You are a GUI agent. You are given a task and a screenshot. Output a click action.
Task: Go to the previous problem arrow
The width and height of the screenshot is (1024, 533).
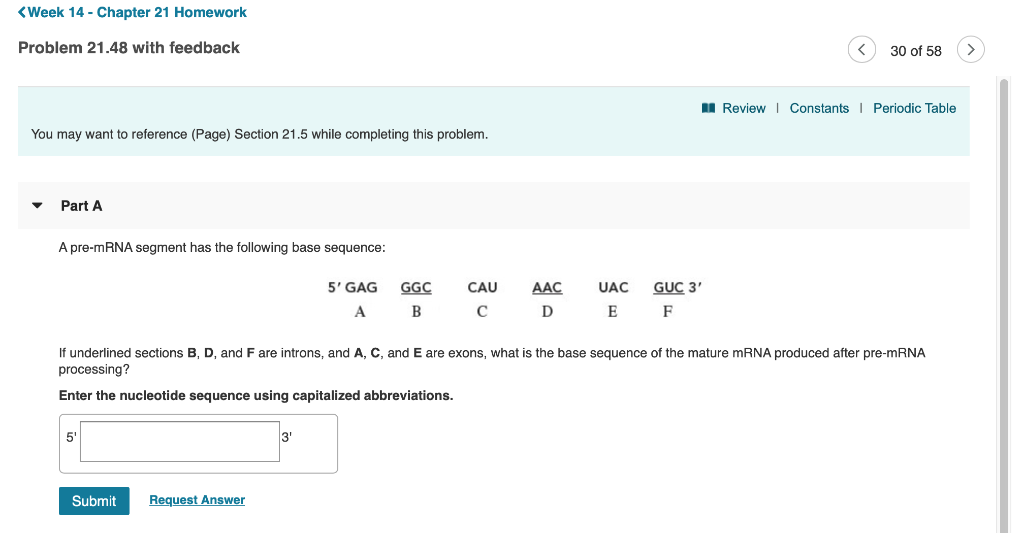click(x=861, y=50)
